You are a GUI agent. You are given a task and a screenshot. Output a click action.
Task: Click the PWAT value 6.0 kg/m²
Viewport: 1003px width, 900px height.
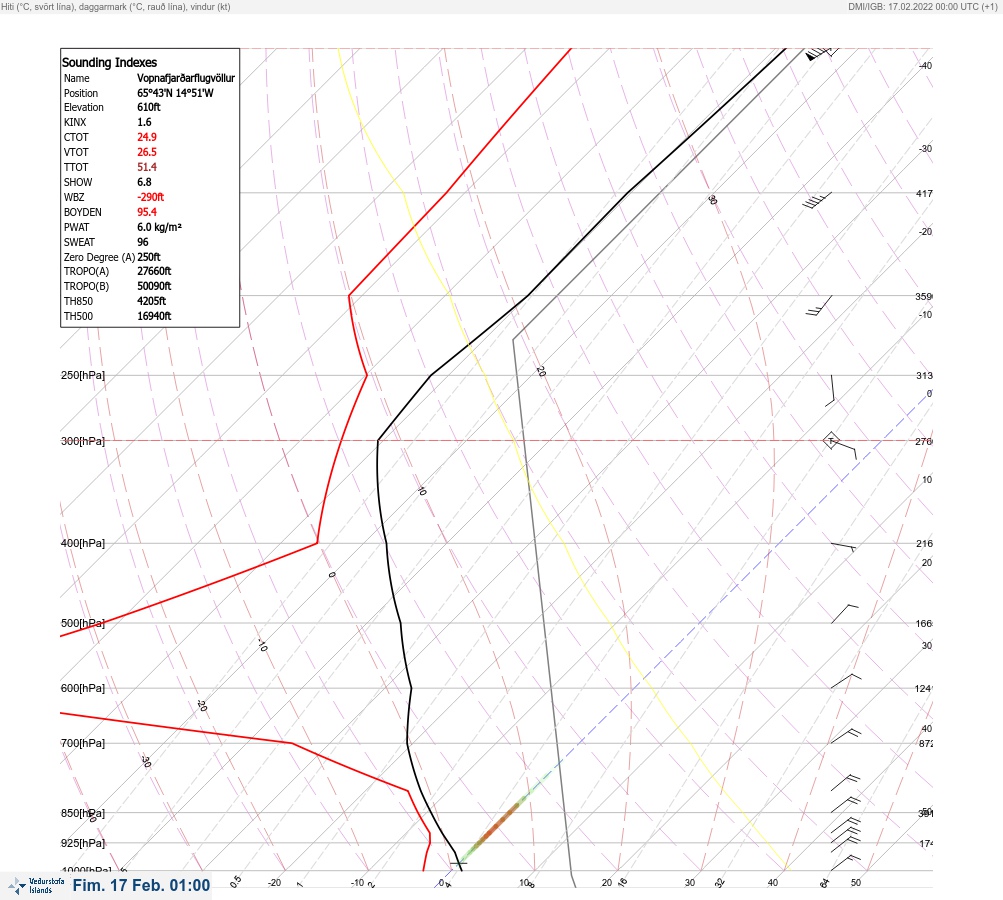coord(159,227)
